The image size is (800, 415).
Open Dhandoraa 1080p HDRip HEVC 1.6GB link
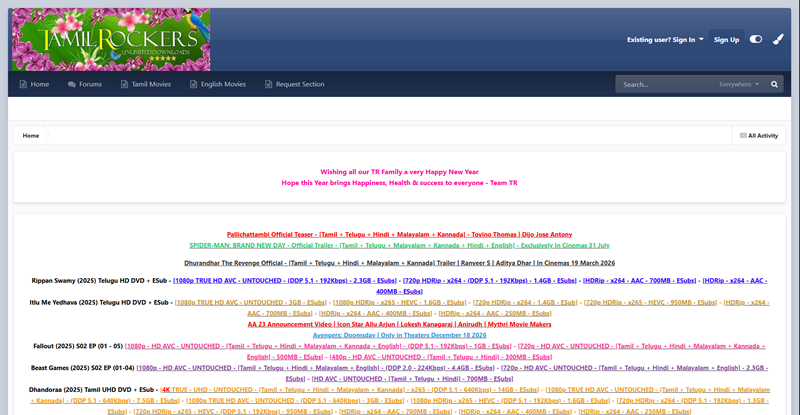point(510,401)
